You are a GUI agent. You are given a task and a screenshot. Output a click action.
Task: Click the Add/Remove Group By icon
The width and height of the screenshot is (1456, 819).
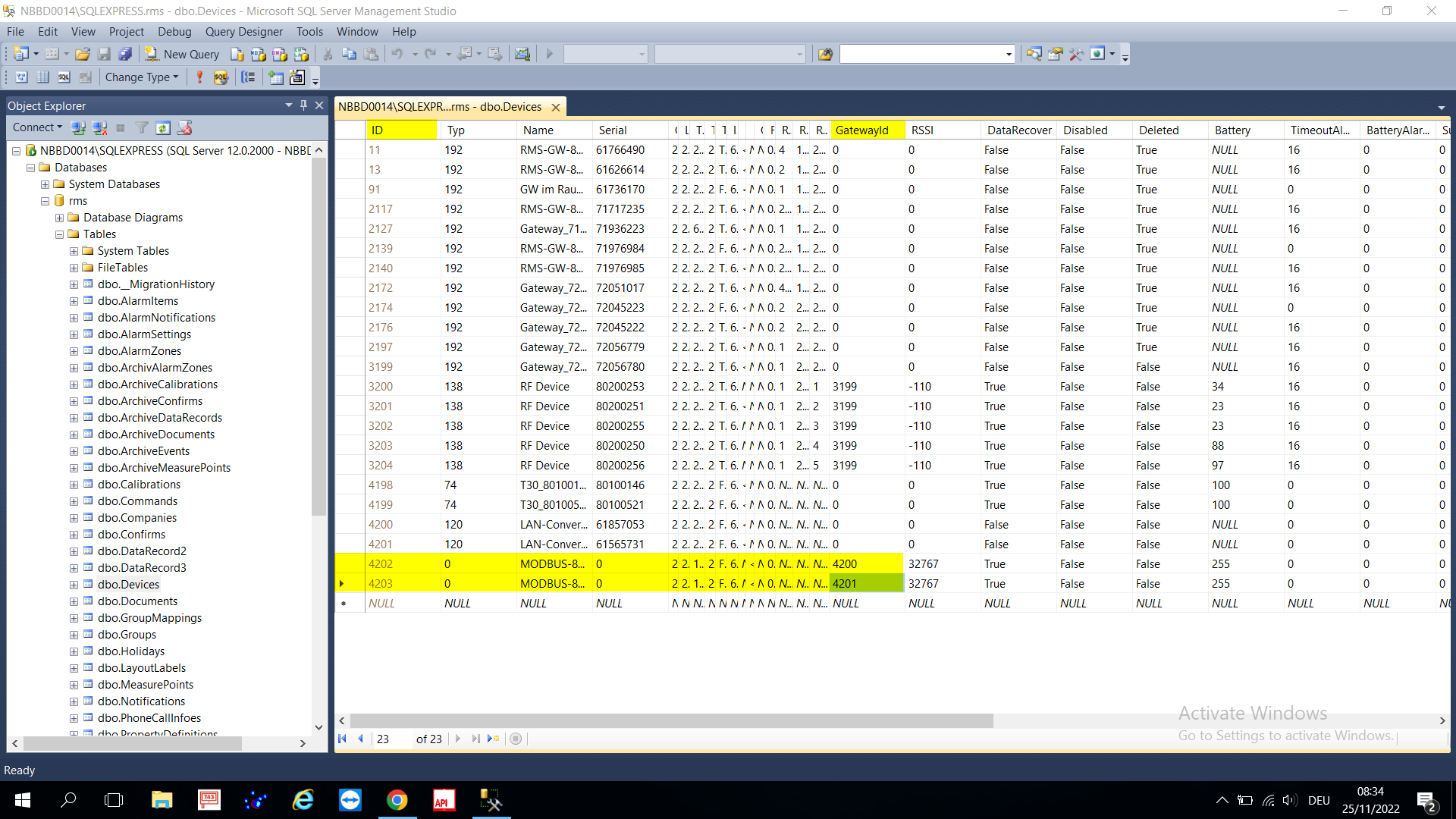[248, 77]
